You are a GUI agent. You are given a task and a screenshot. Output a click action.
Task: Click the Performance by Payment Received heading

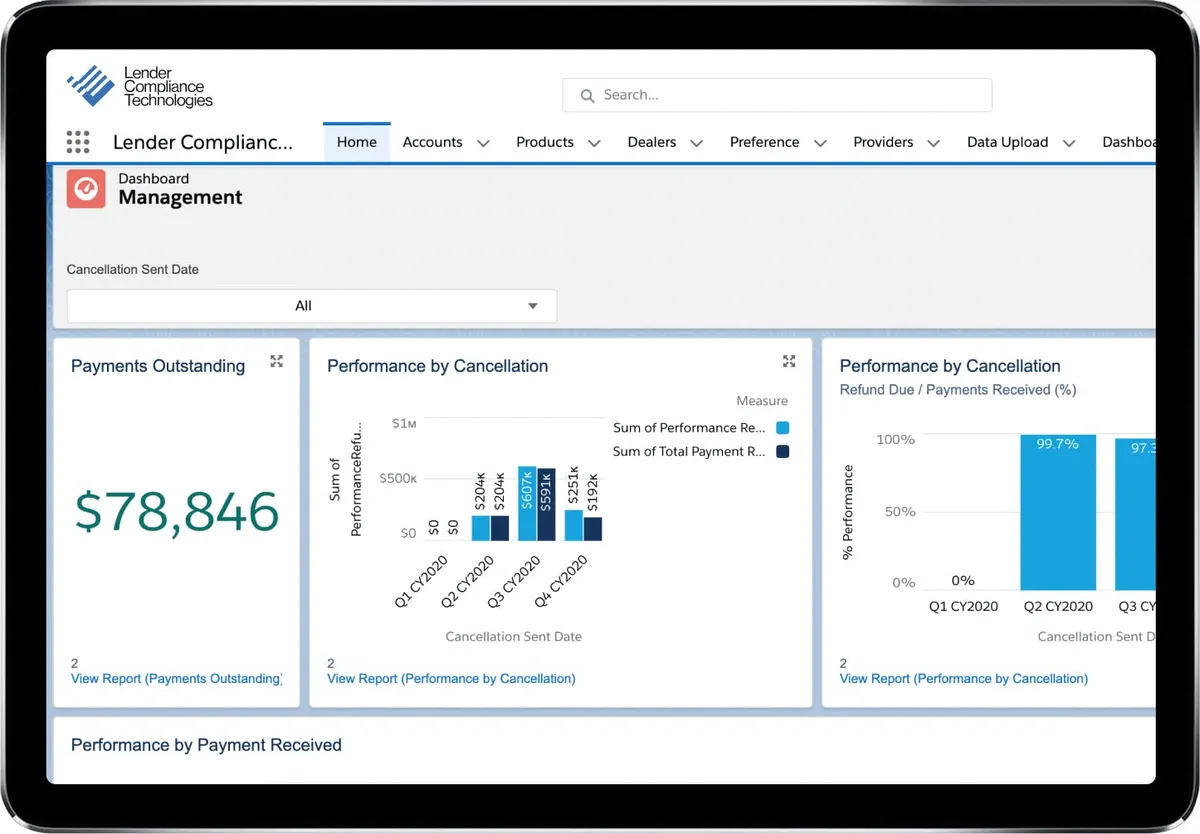[x=206, y=745]
